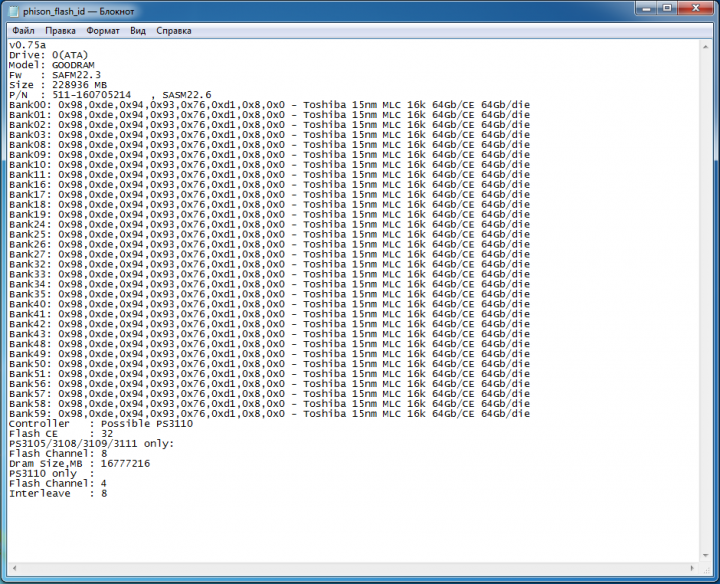This screenshot has height=584, width=720.
Task: Click the vertical scrollbar up arrow
Action: coord(706,46)
